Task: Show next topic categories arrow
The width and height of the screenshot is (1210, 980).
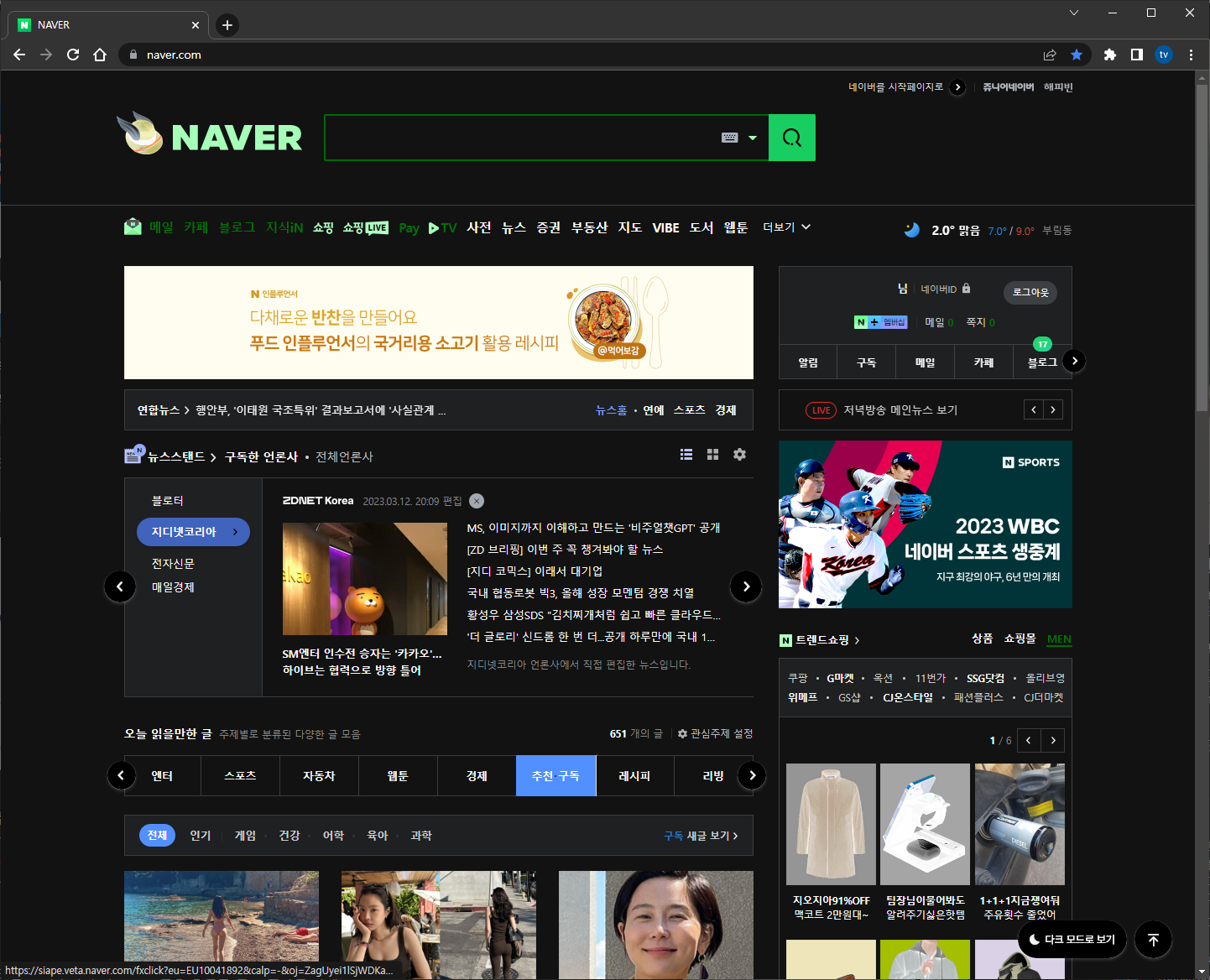Action: tap(752, 775)
